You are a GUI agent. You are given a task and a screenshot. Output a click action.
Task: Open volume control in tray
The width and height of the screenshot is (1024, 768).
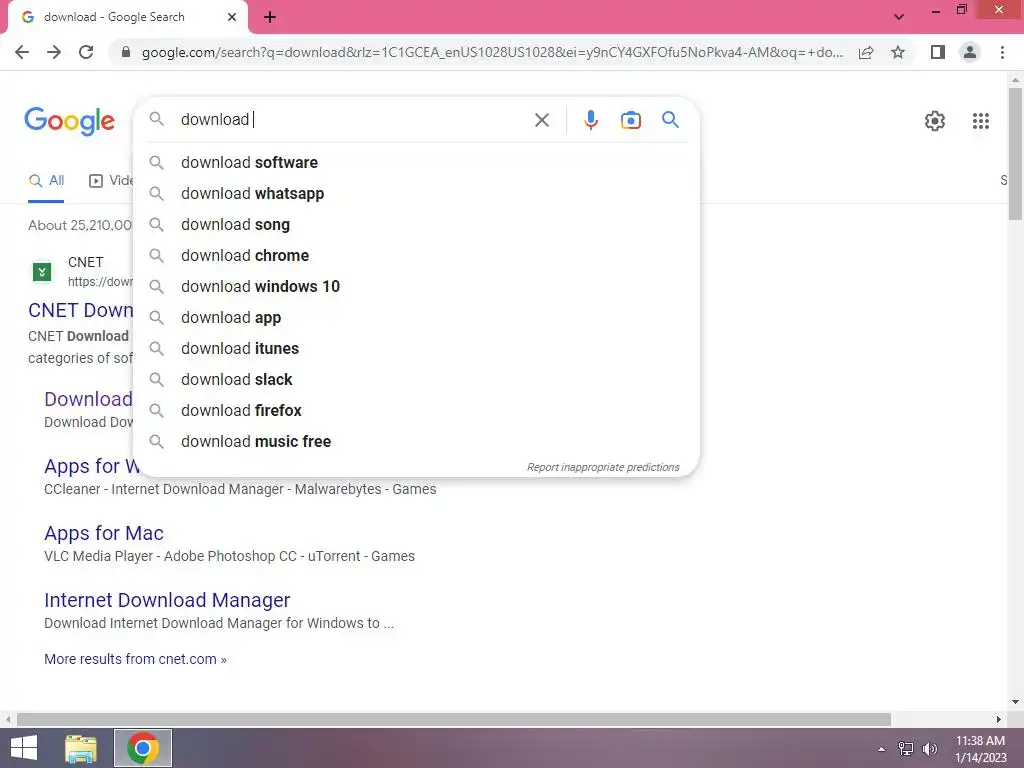pos(929,749)
